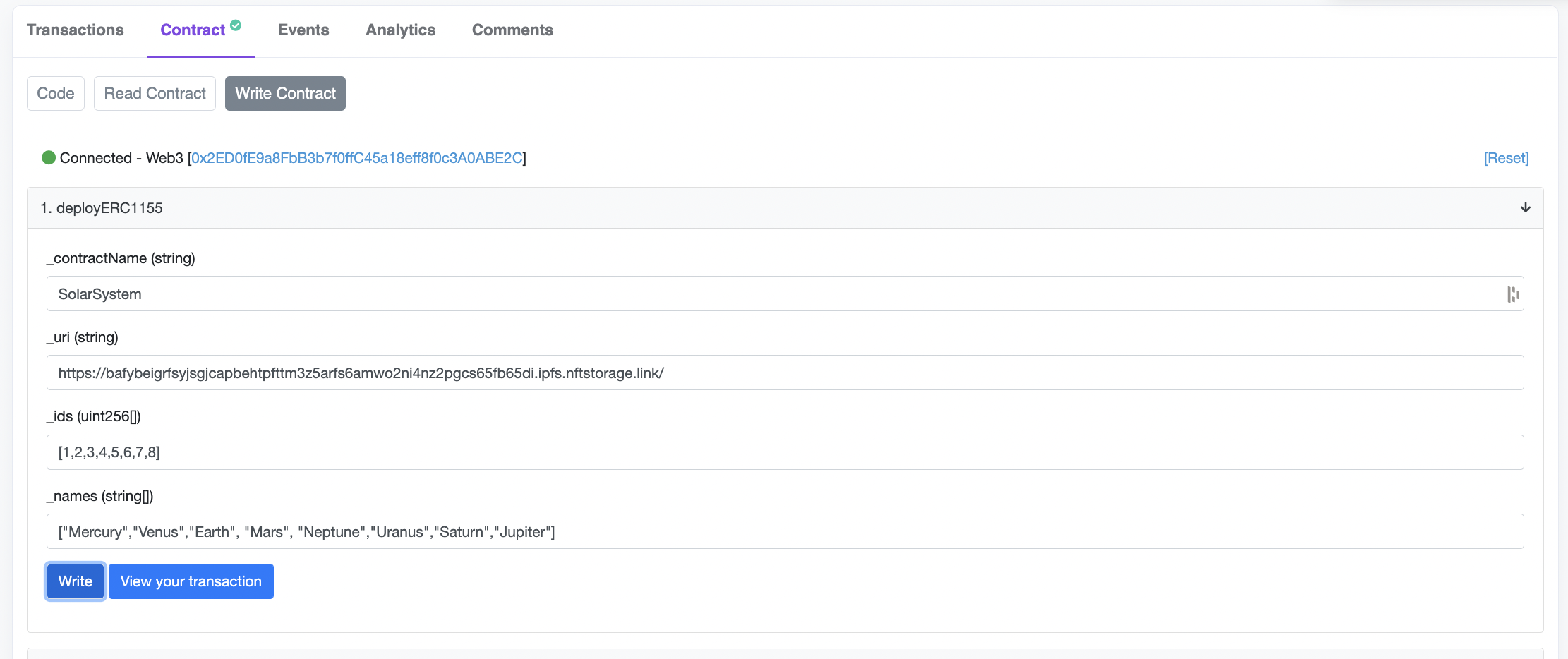
Task: Click the green connected status dot
Action: [x=49, y=157]
